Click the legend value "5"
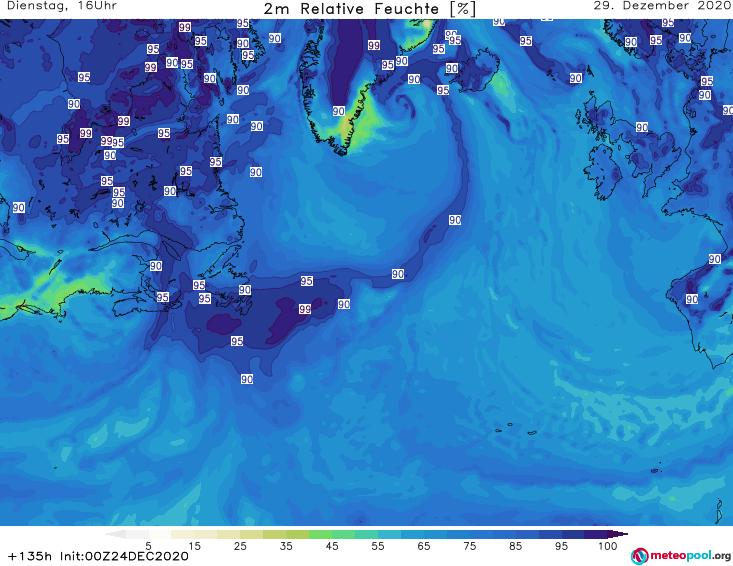The image size is (733, 566). tap(148, 546)
